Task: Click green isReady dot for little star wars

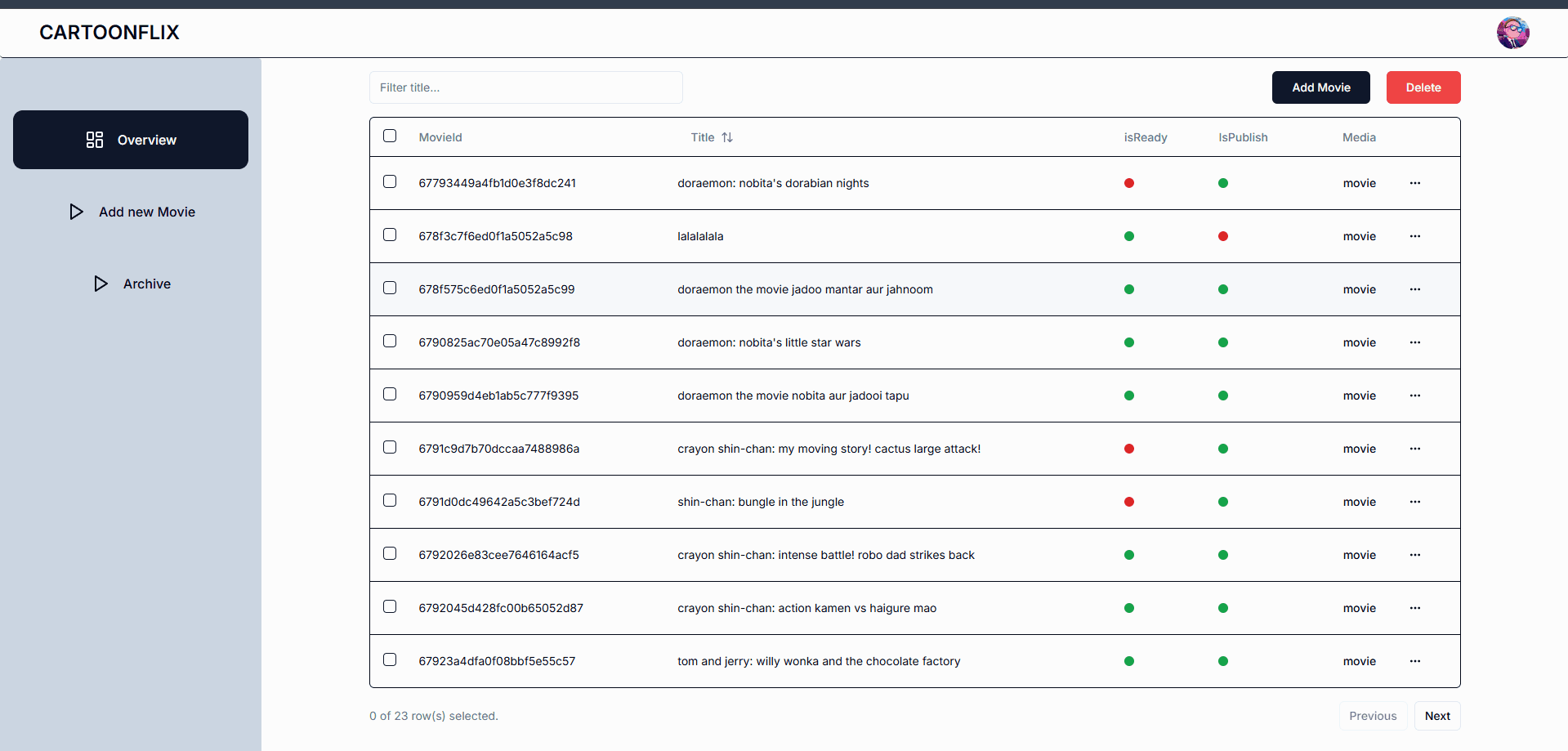Action: coord(1128,342)
